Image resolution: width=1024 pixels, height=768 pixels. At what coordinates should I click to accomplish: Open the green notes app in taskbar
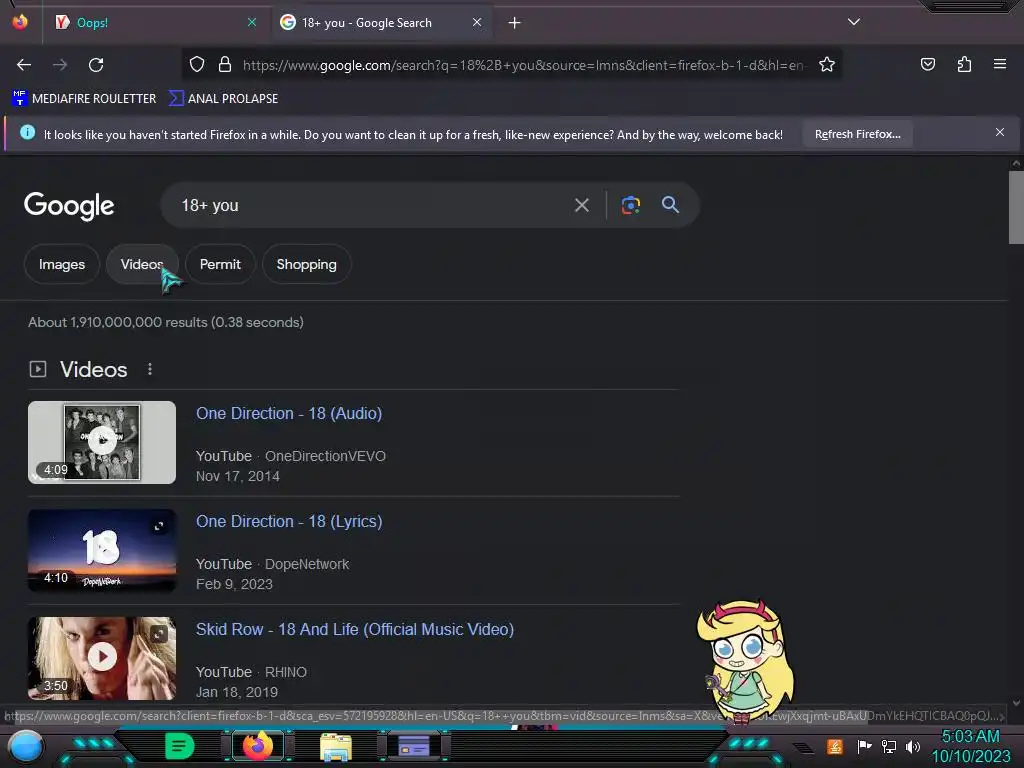click(x=180, y=746)
